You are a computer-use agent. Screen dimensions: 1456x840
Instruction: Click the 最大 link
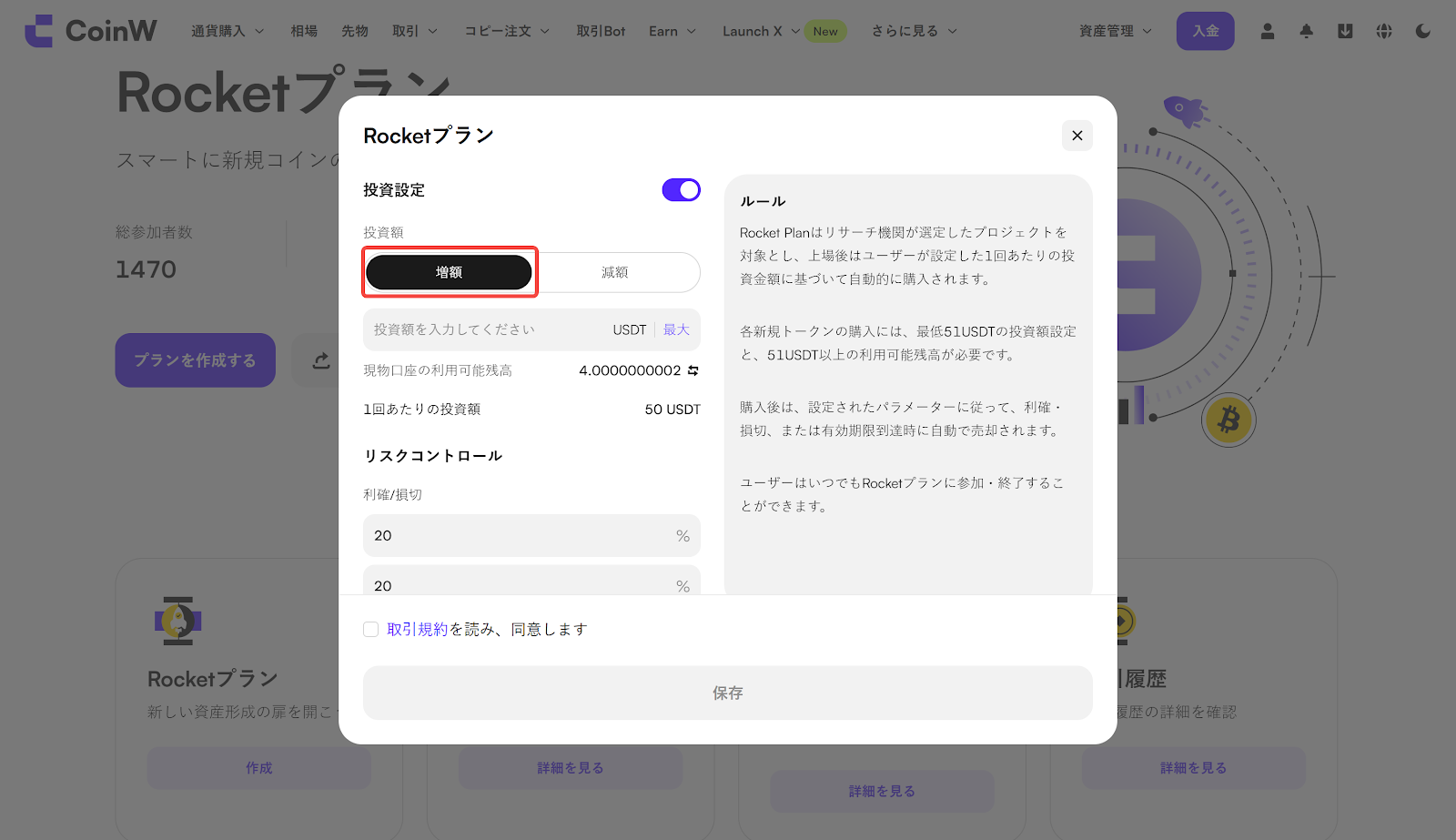(676, 329)
